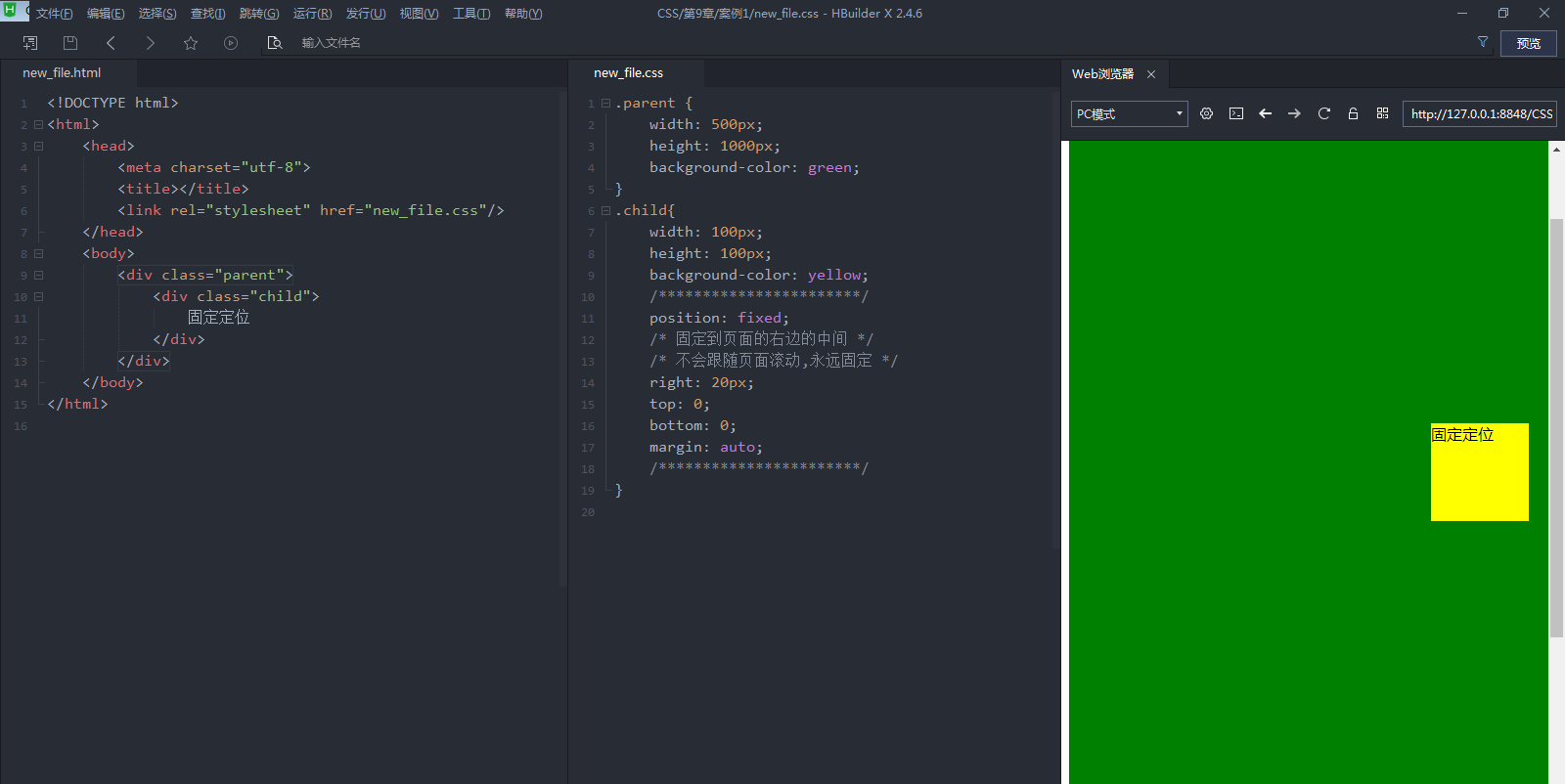
Task: Click 'bottom: 0;' line in CSS
Action: (x=693, y=426)
